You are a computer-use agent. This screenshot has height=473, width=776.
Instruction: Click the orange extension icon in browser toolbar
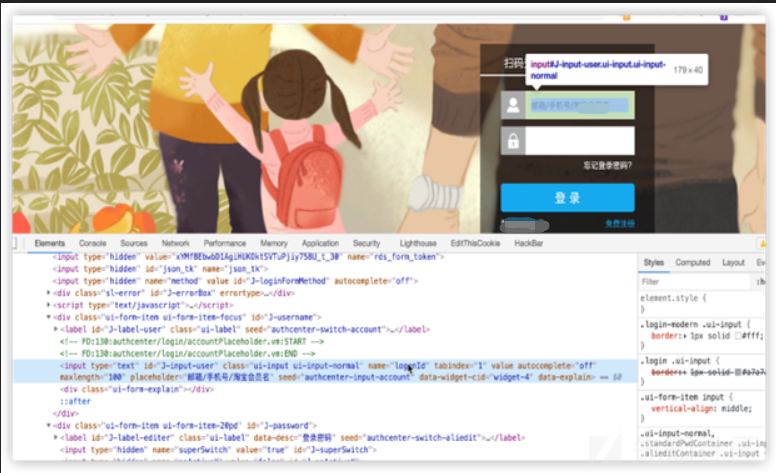tap(627, 17)
